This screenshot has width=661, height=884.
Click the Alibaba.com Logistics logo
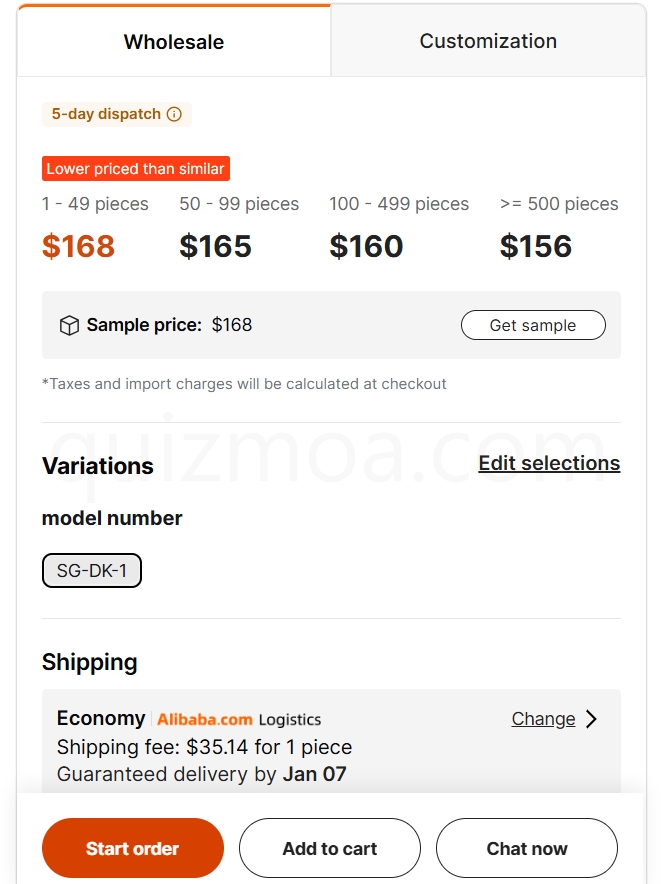click(x=239, y=719)
